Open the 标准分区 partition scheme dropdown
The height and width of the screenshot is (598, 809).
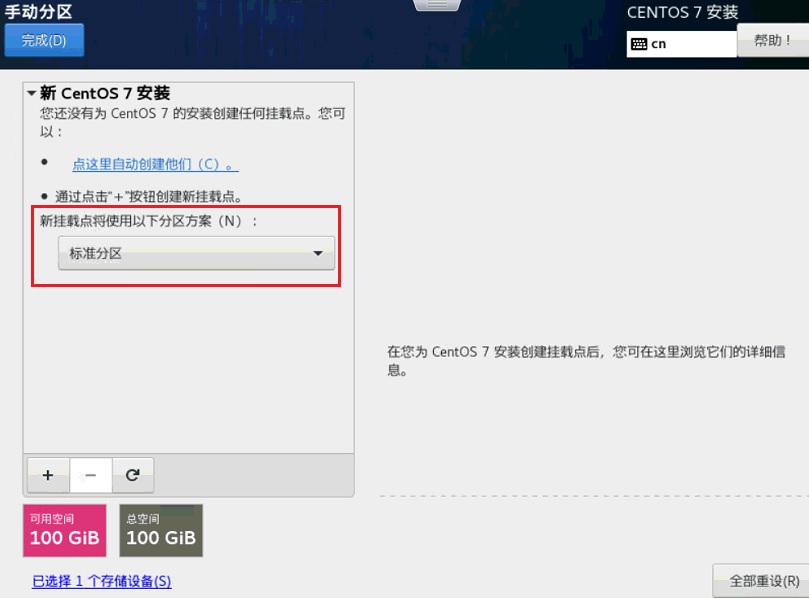click(196, 253)
